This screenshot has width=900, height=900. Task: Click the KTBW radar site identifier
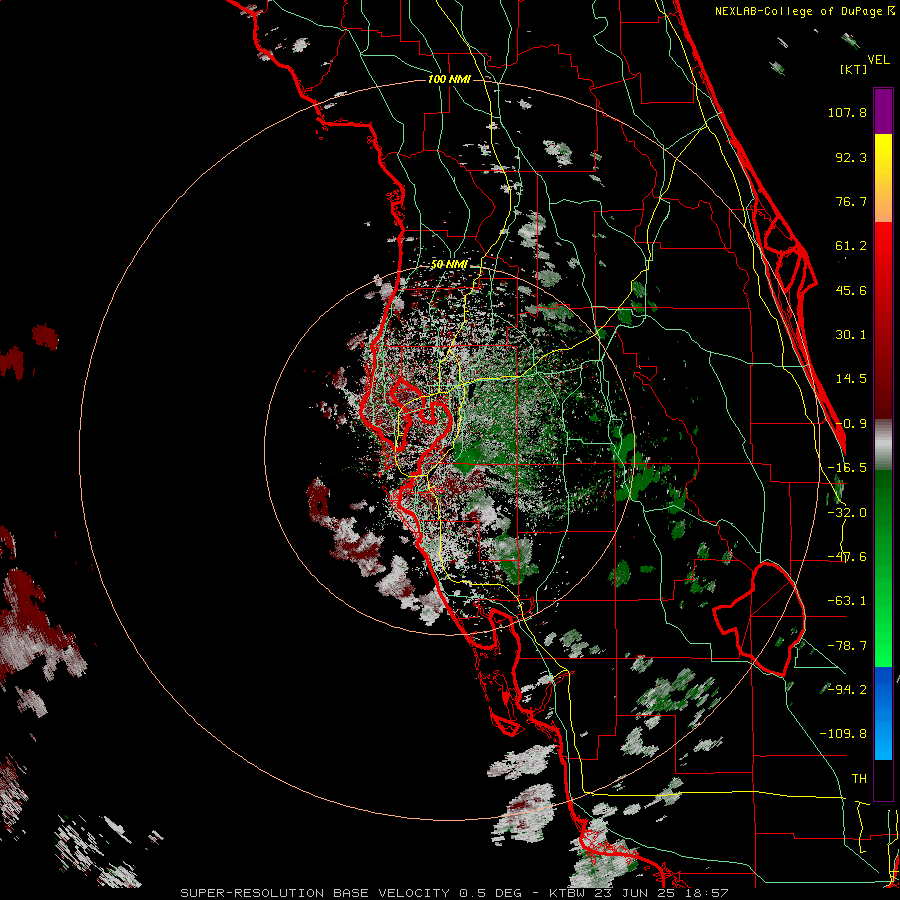(x=569, y=893)
